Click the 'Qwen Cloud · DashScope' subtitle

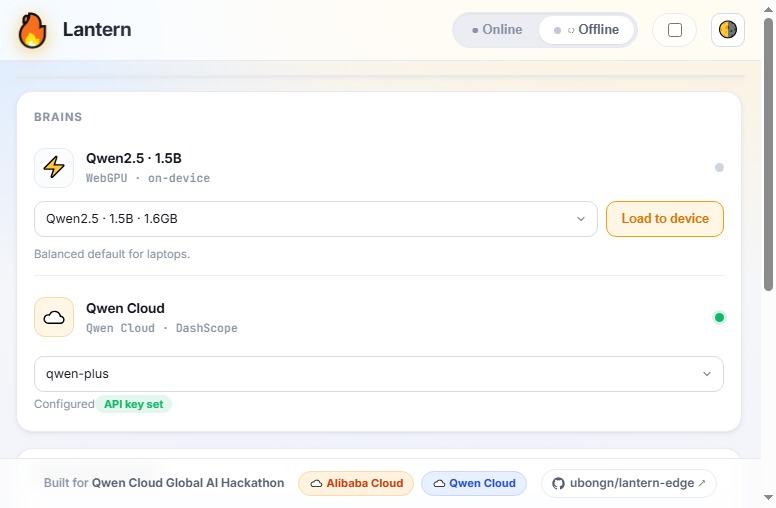(161, 328)
